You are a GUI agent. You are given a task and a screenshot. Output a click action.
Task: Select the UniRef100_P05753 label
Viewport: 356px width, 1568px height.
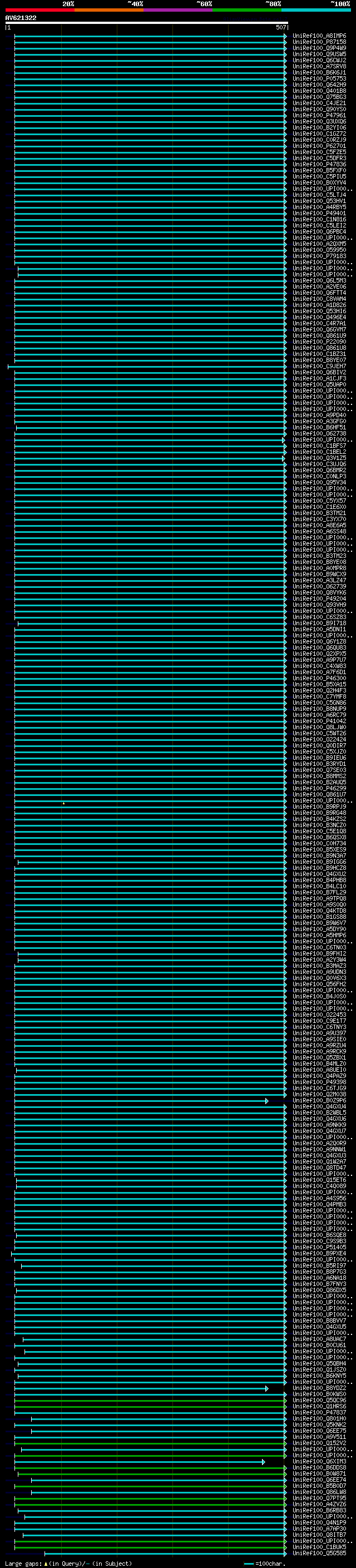(x=319, y=78)
